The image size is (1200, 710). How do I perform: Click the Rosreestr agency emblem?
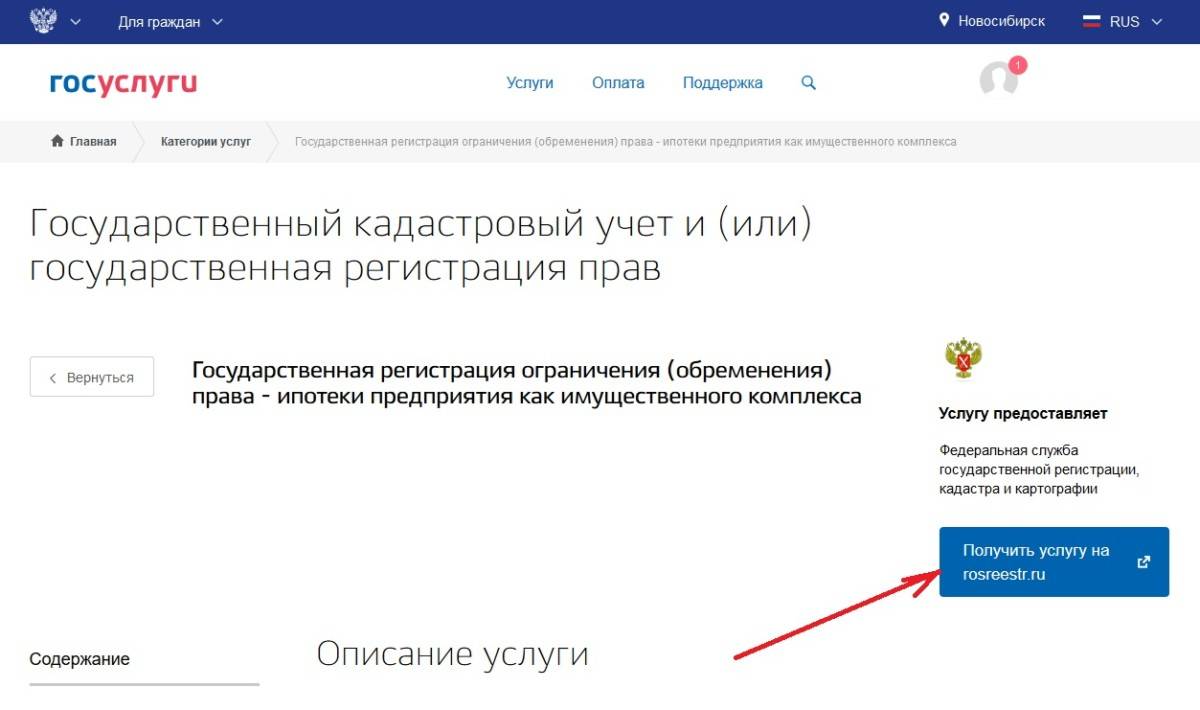click(x=963, y=359)
